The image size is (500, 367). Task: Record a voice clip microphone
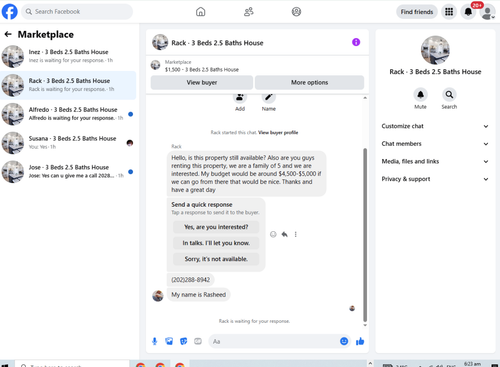click(x=154, y=341)
